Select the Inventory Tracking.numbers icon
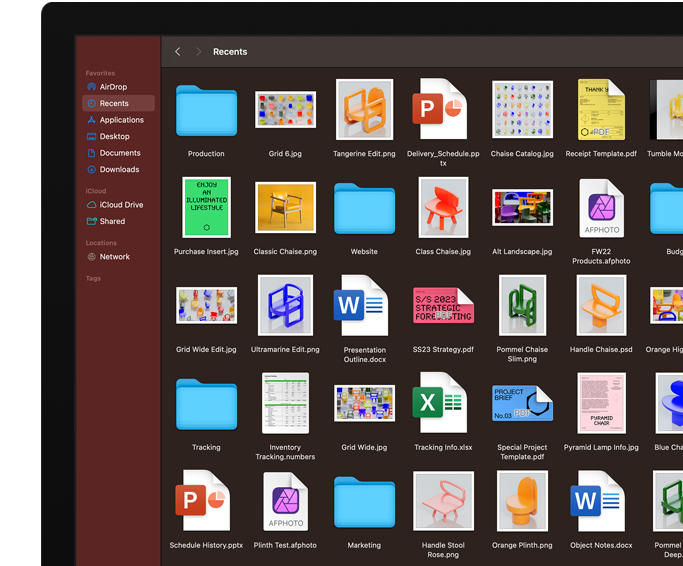Screen dimensions: 683x566 pos(285,403)
